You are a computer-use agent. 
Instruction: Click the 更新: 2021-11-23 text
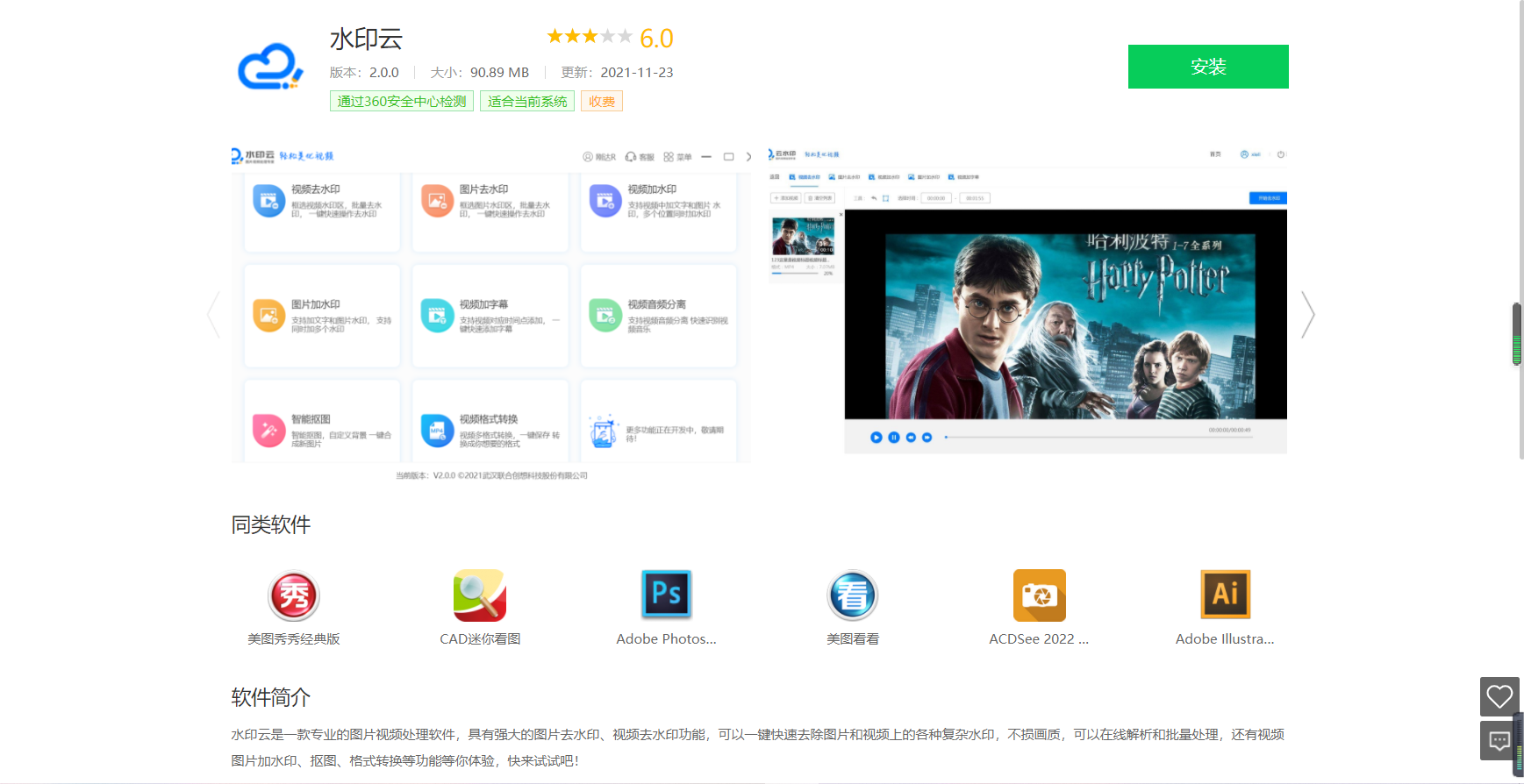617,73
